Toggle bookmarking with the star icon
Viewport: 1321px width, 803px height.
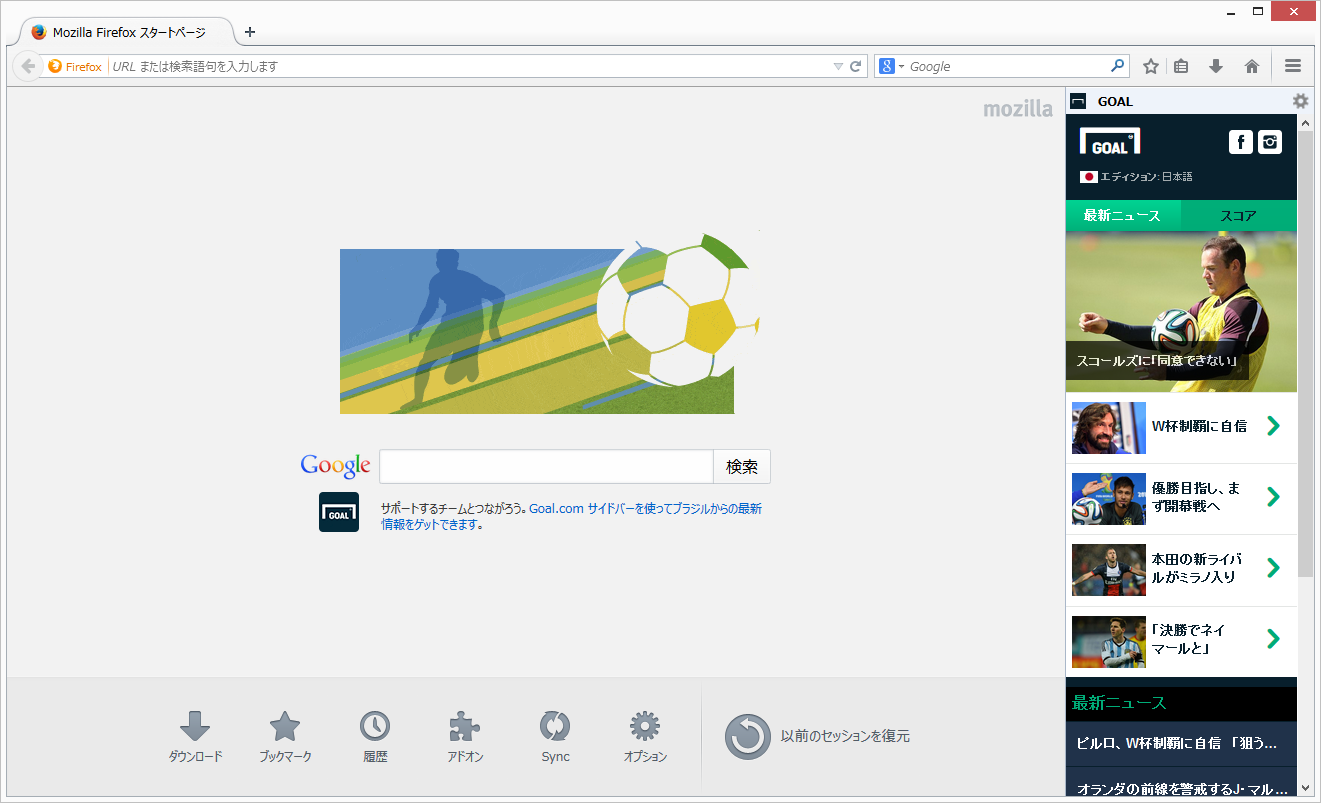(1150, 65)
